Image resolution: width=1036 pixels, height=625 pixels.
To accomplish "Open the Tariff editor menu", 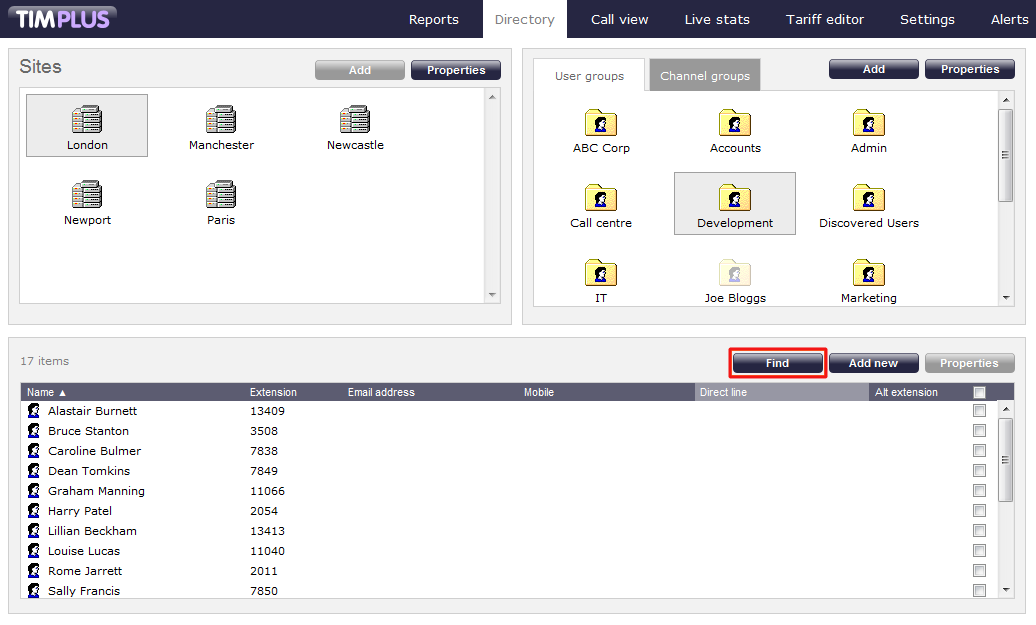I will coord(824,19).
